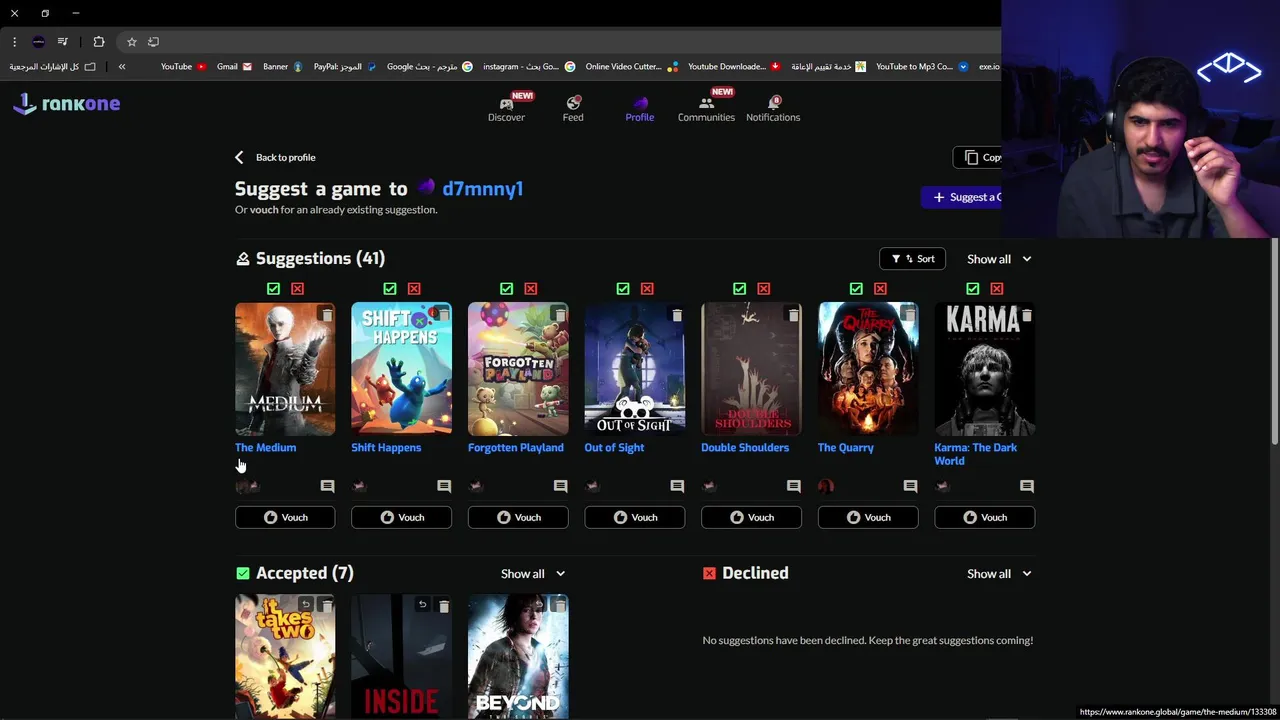Click trash icon on INSIDE accepted card

(x=443, y=605)
